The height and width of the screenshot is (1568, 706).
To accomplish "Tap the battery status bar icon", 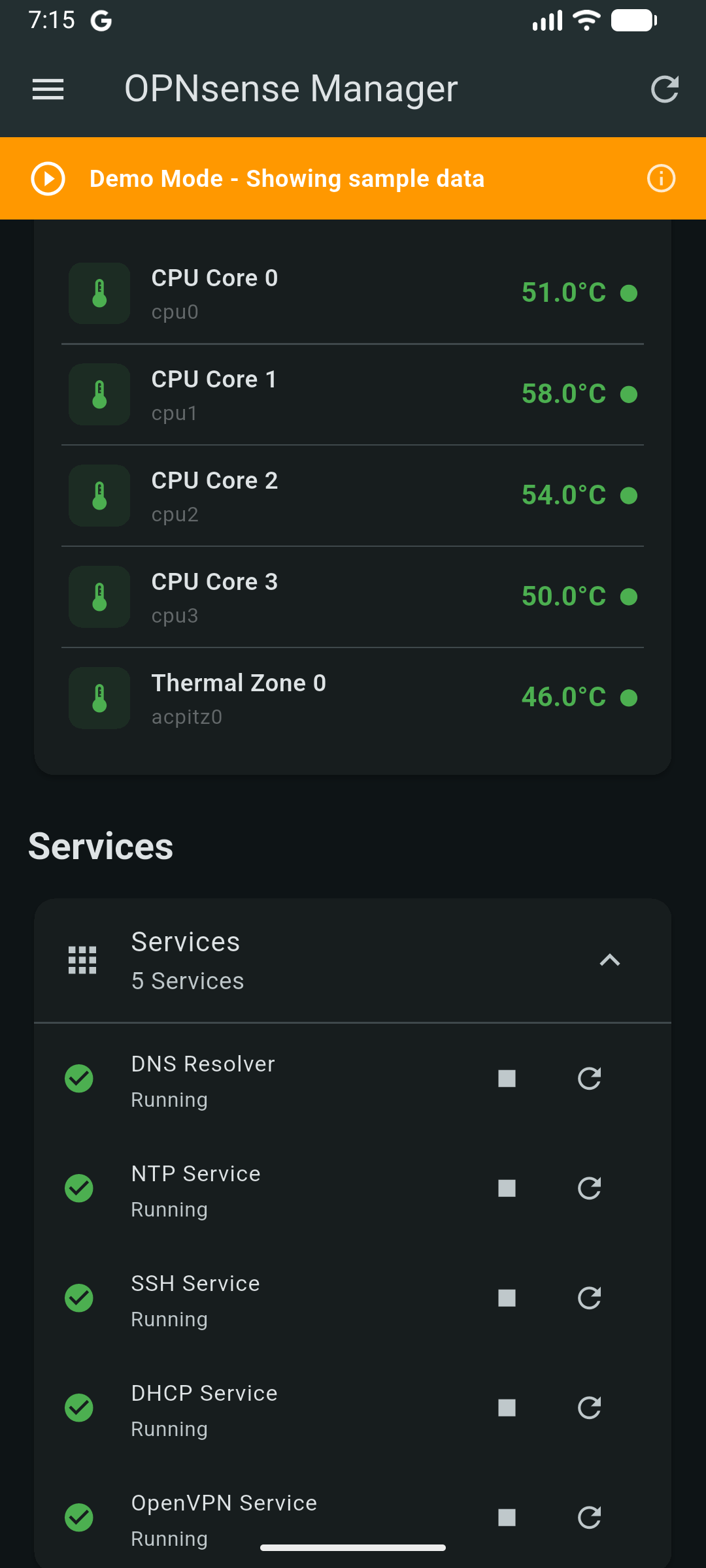I will click(x=634, y=20).
